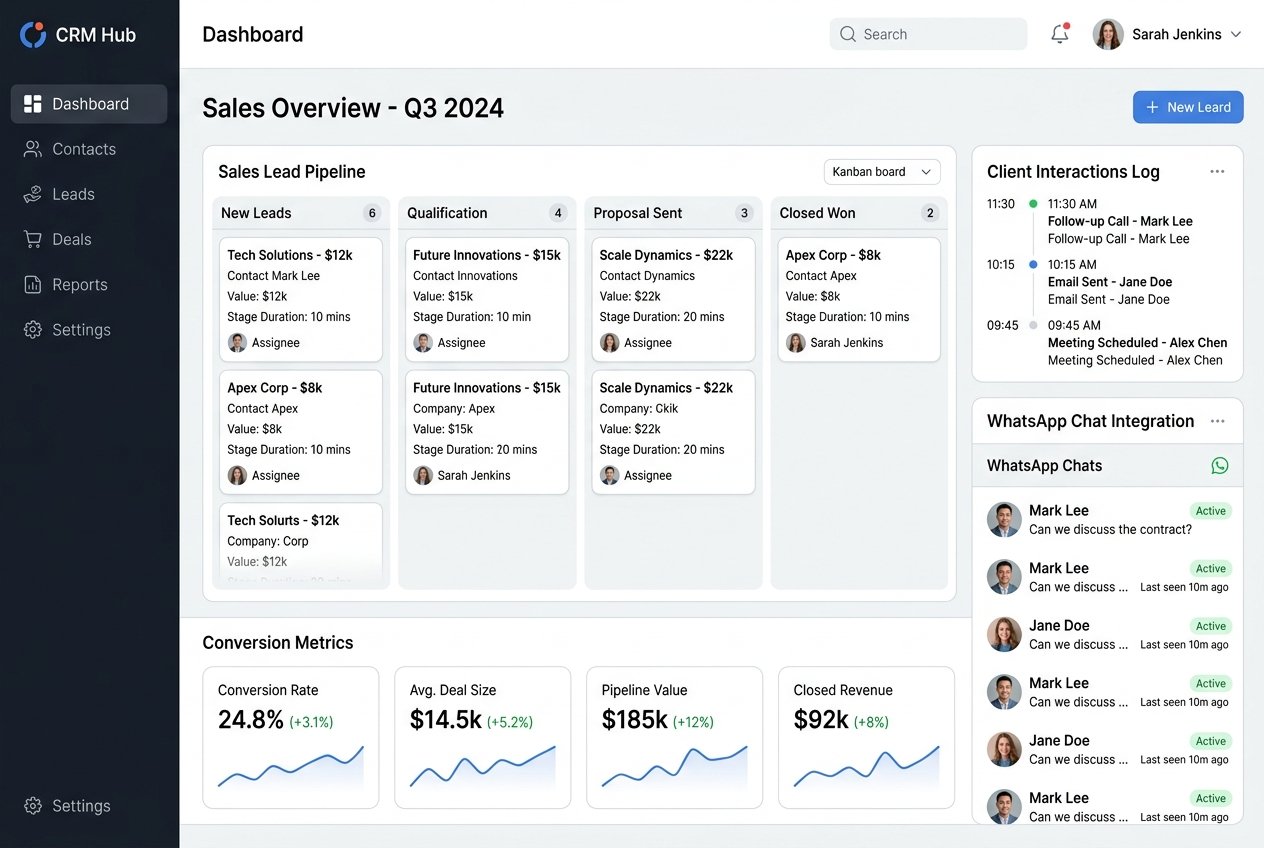Open Contacts in the sidebar
This screenshot has height=848, width=1264.
[x=89, y=149]
